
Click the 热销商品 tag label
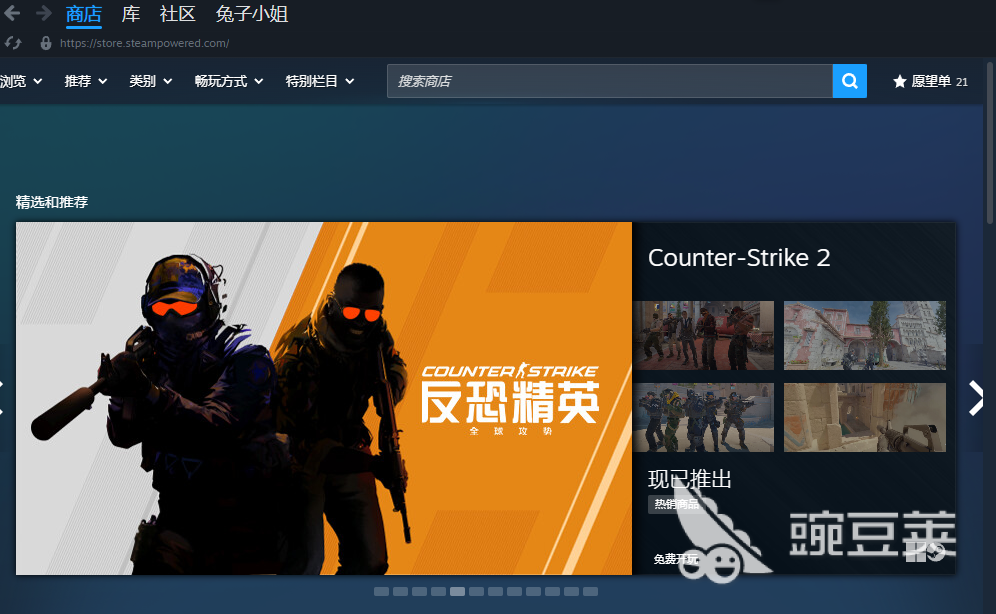point(676,504)
